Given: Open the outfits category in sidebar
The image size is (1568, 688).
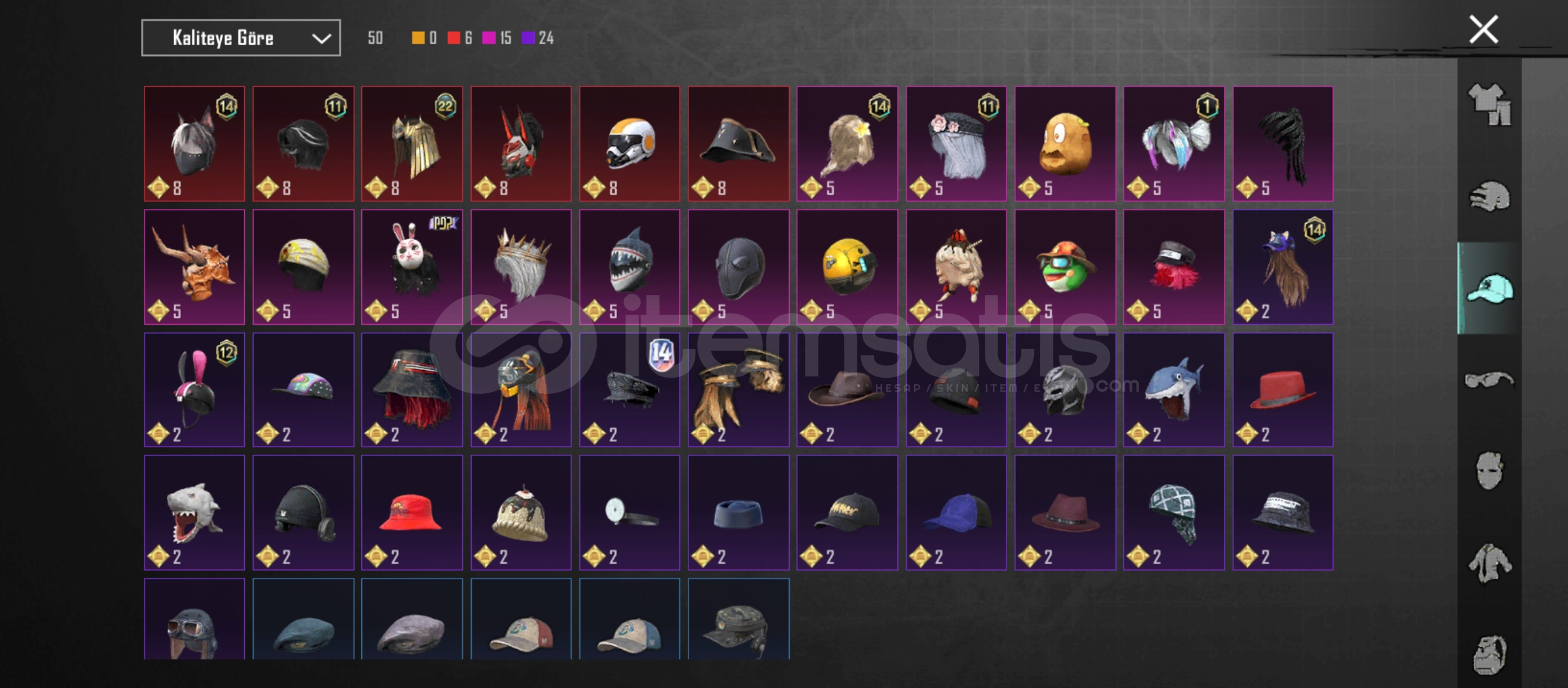Looking at the screenshot, I should (1490, 104).
